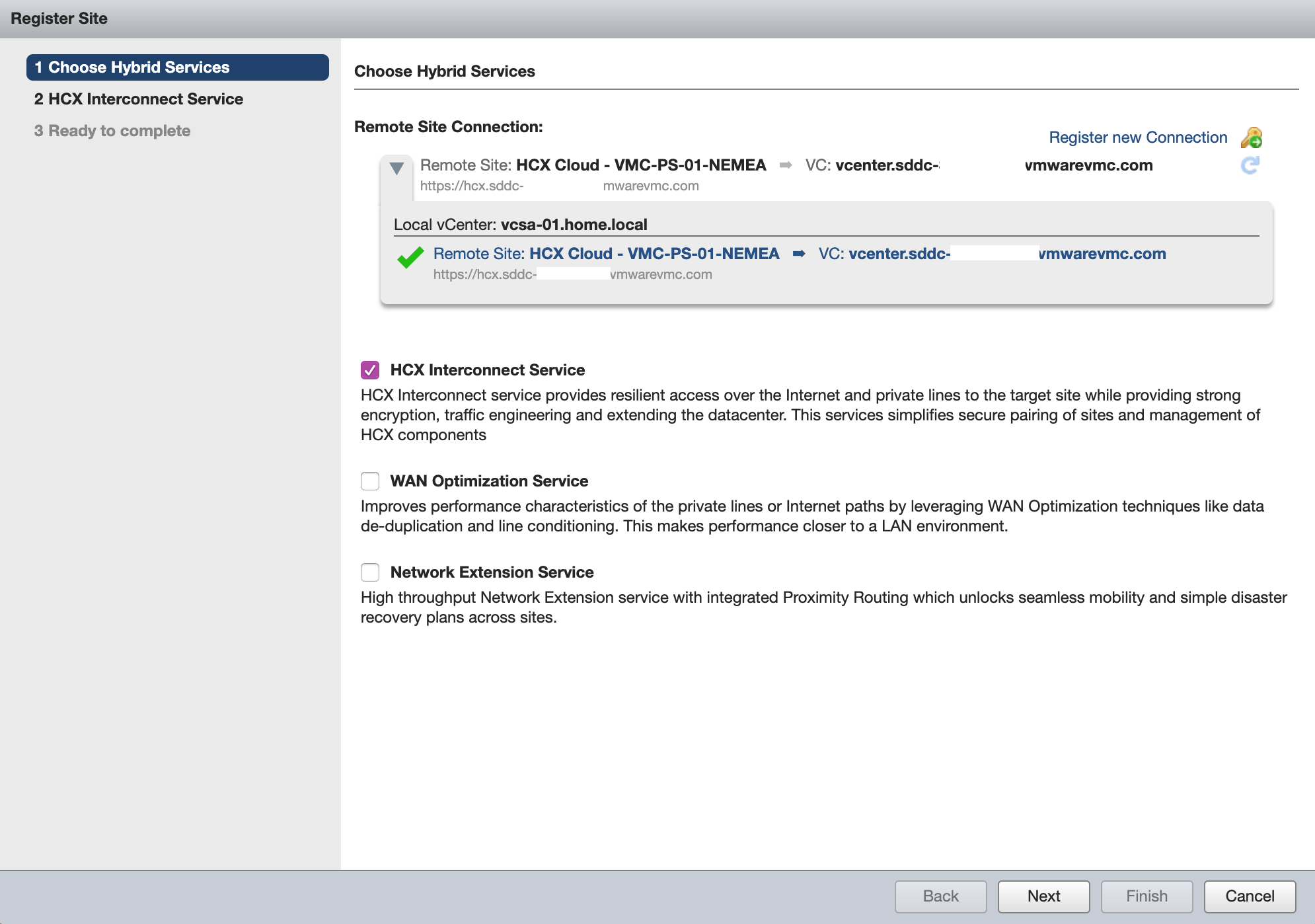Enable Network Extension Service checkbox

tap(370, 572)
